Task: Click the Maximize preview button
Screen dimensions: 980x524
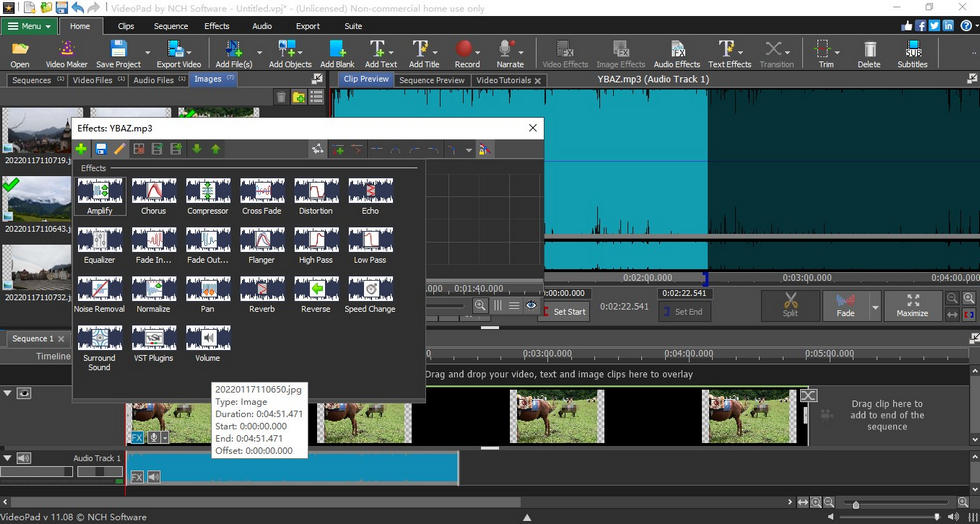Action: pyautogui.click(x=912, y=306)
